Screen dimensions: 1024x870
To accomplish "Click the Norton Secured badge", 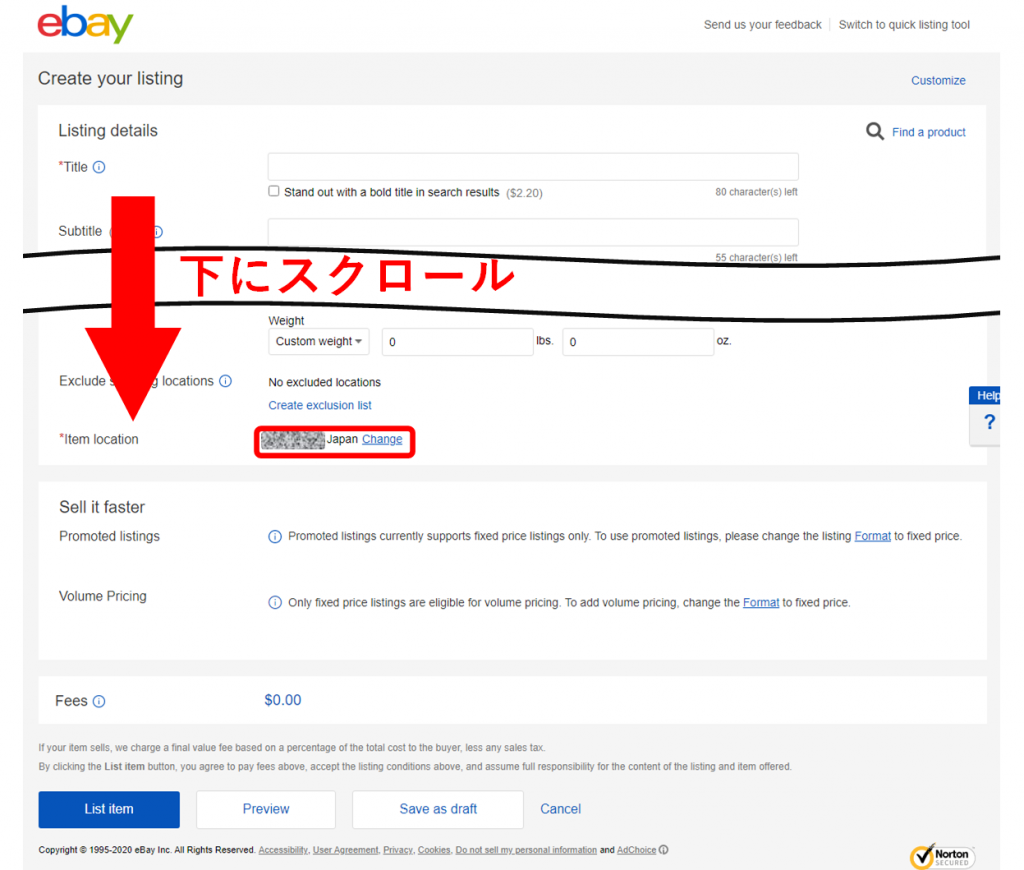I will (x=942, y=856).
